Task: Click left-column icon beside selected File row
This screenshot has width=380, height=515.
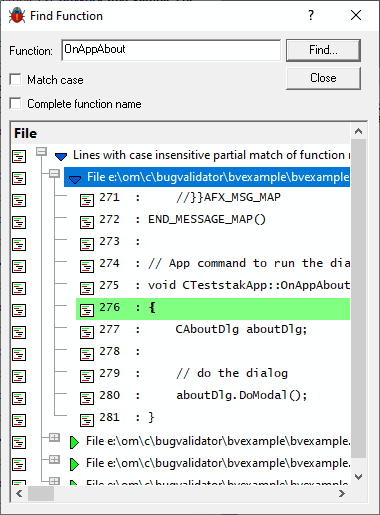Action: point(19,178)
